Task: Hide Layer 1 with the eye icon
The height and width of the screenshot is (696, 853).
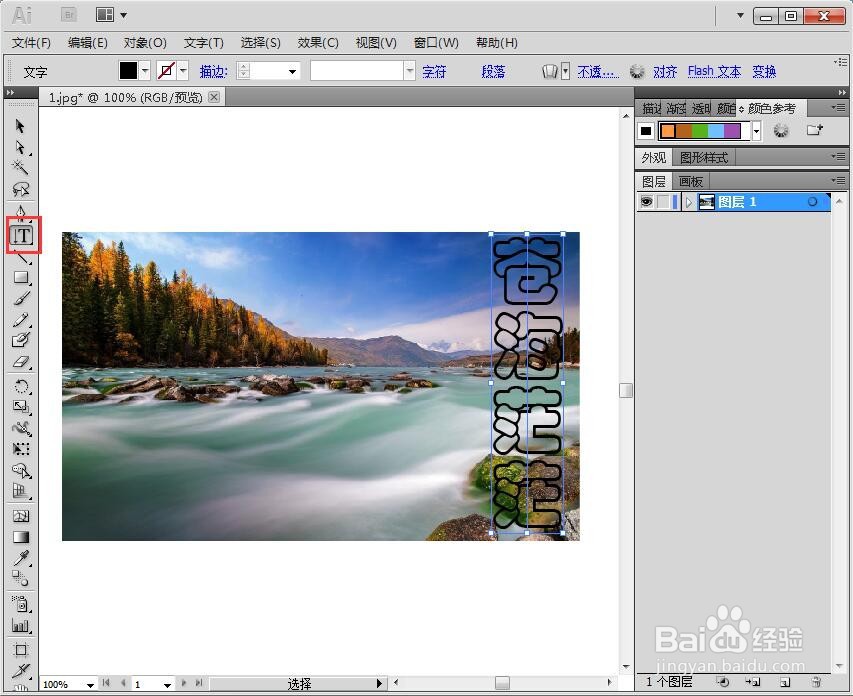Action: 646,202
